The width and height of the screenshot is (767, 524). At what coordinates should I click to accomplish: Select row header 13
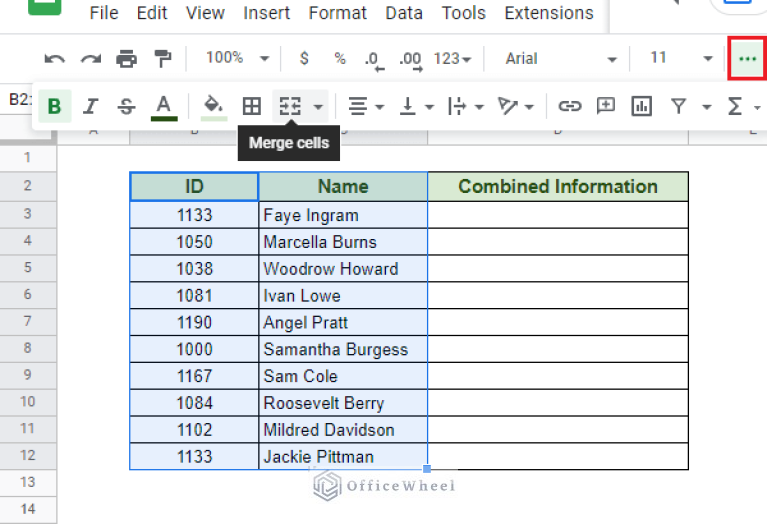(x=28, y=482)
